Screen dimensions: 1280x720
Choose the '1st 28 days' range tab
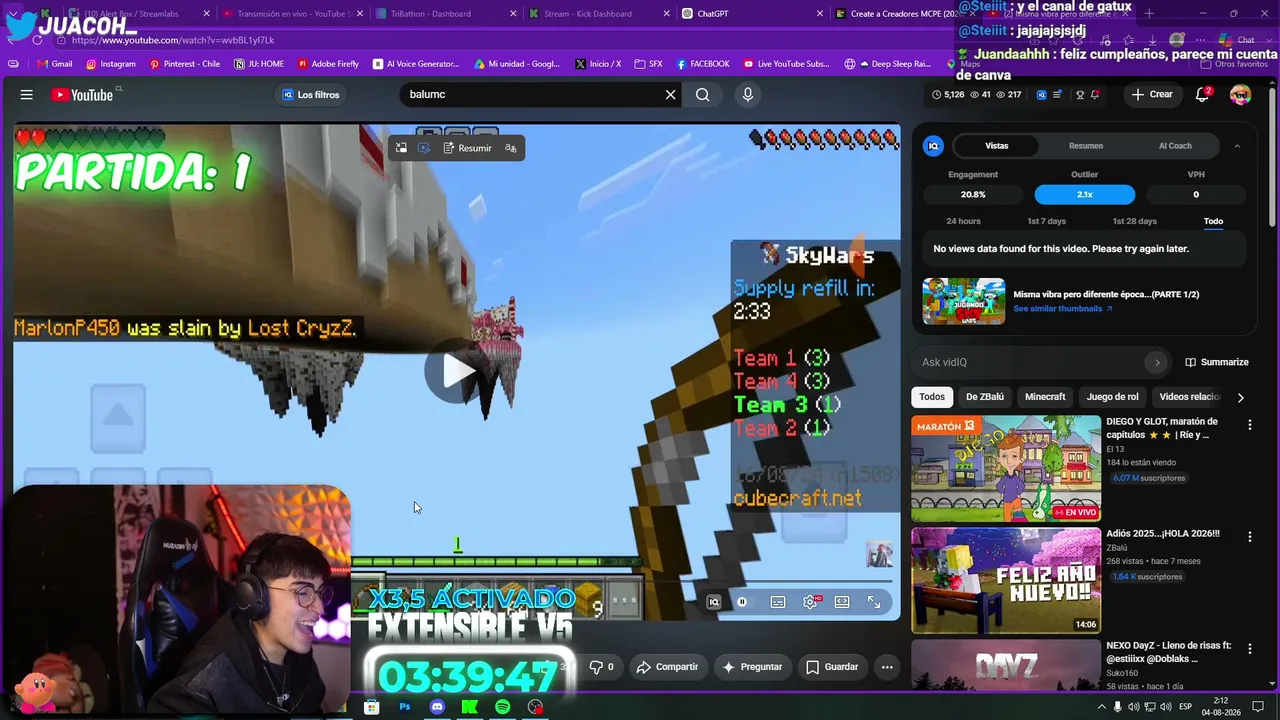pos(1134,221)
